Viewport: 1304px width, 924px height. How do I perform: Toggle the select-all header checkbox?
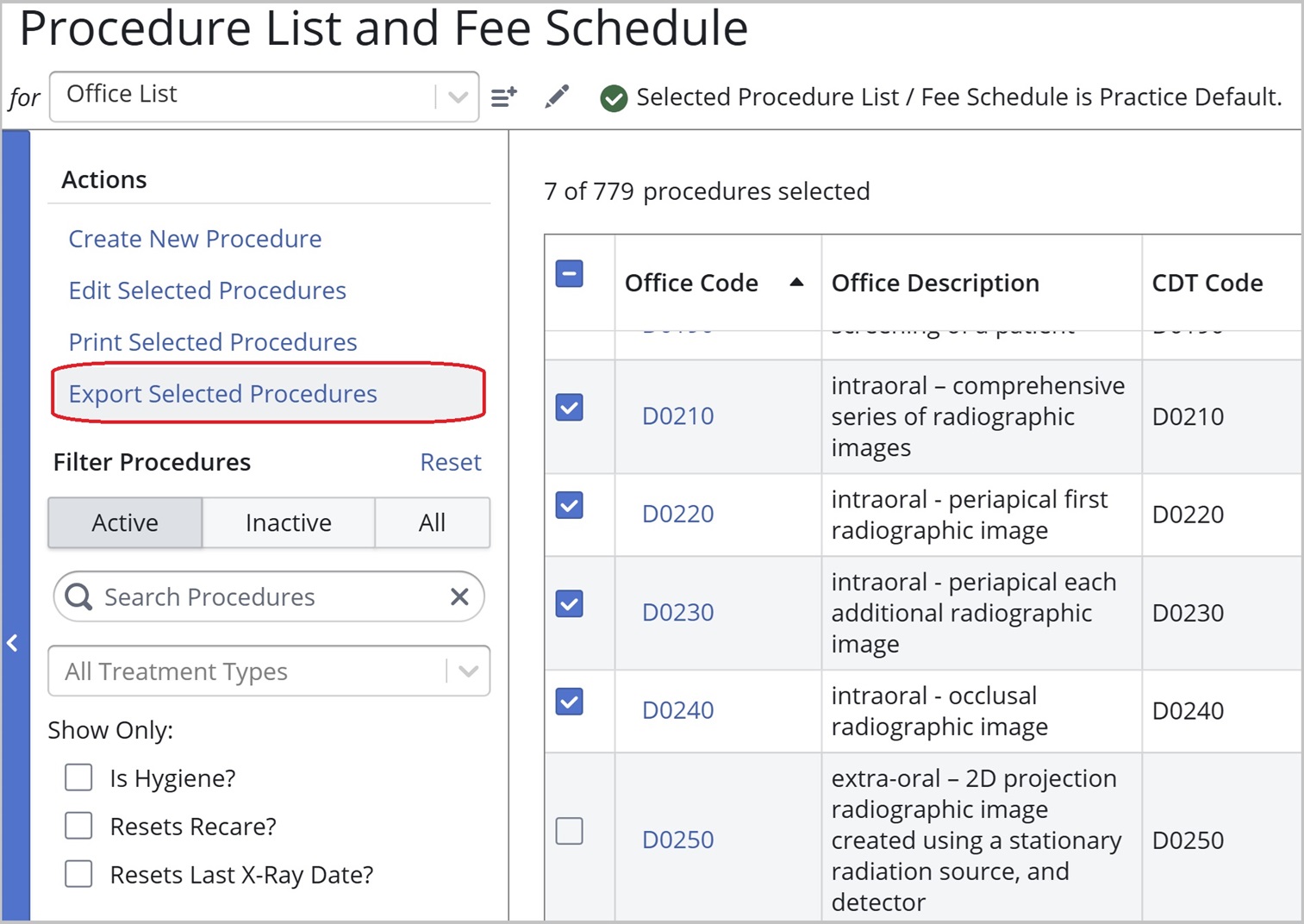click(569, 274)
